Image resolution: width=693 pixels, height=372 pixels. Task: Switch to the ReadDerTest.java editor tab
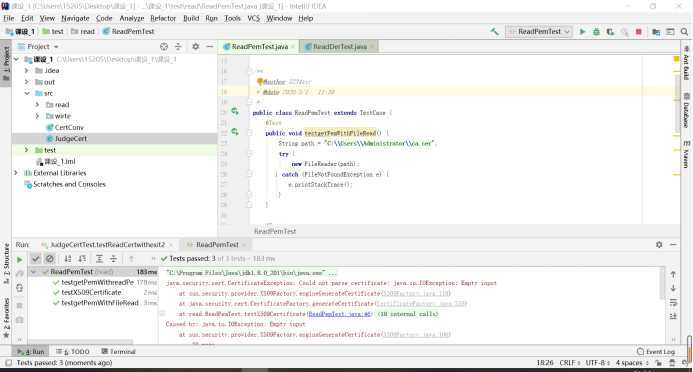pos(339,46)
